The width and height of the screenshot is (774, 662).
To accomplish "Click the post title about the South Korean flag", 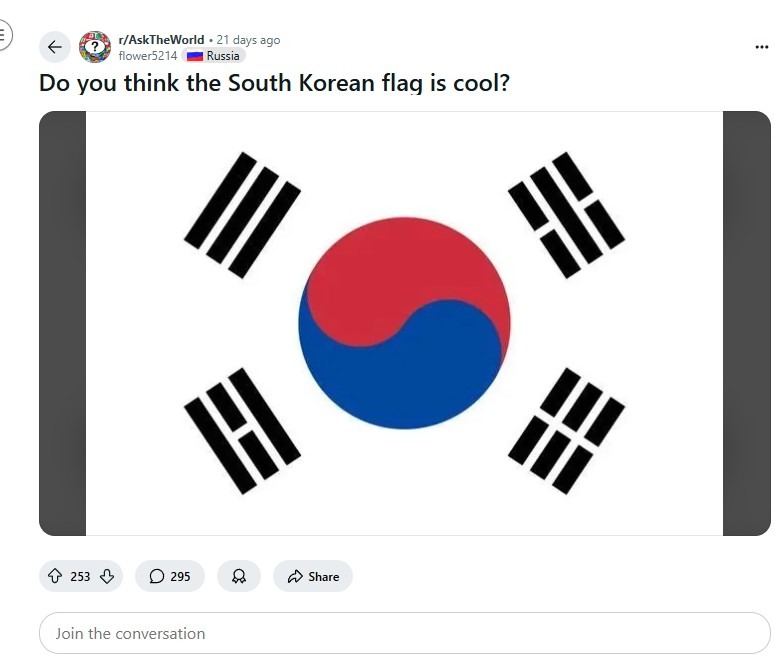I will [x=274, y=82].
